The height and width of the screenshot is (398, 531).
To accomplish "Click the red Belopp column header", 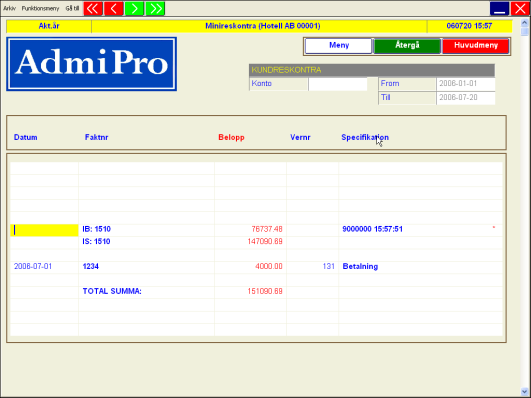I will pyautogui.click(x=231, y=137).
